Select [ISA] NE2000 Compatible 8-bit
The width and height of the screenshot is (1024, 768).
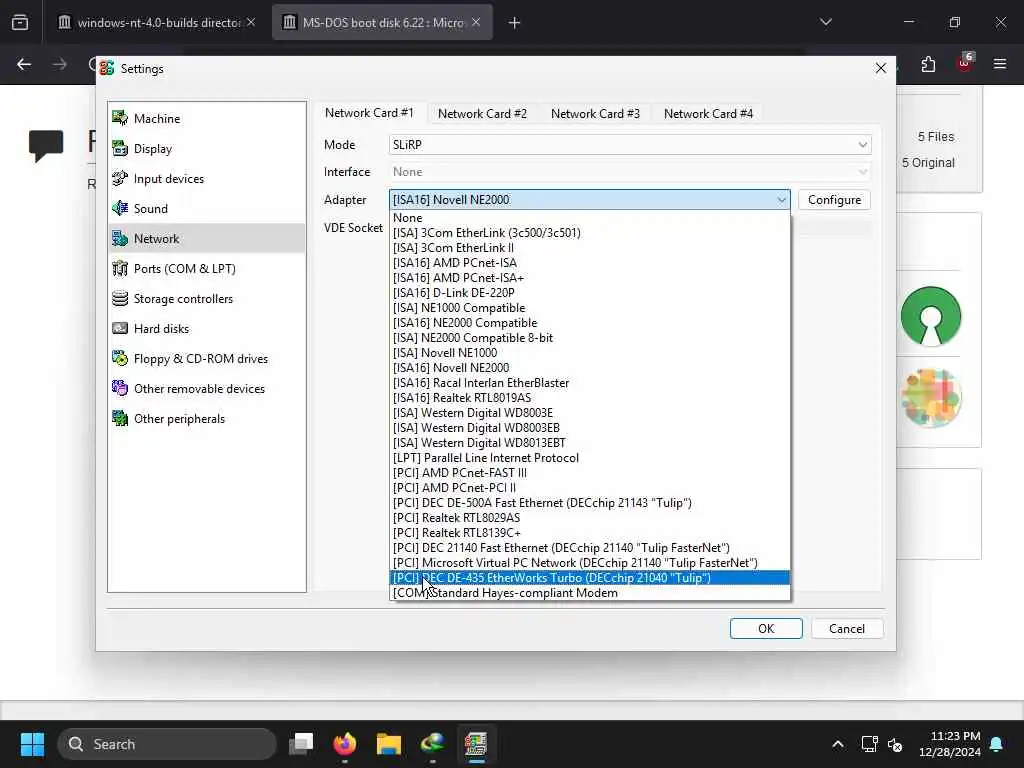(590, 338)
